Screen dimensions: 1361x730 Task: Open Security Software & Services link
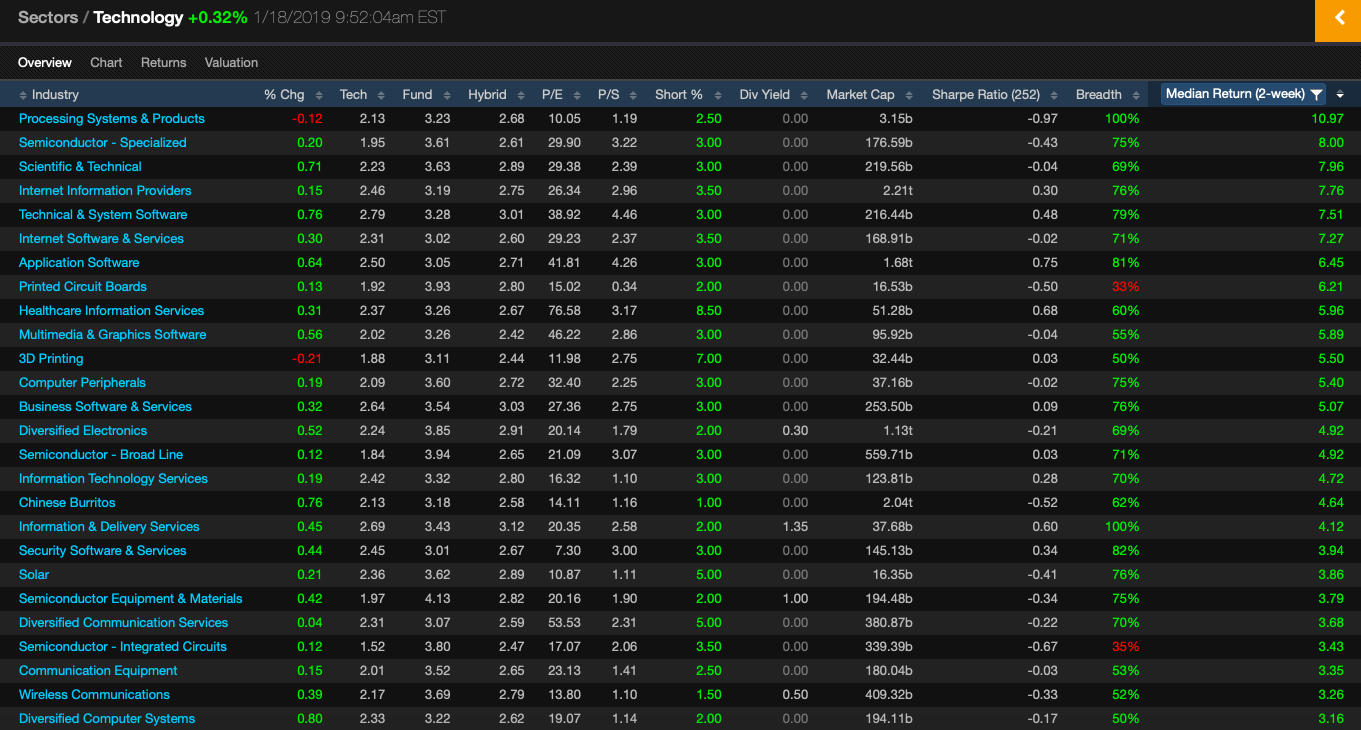102,550
